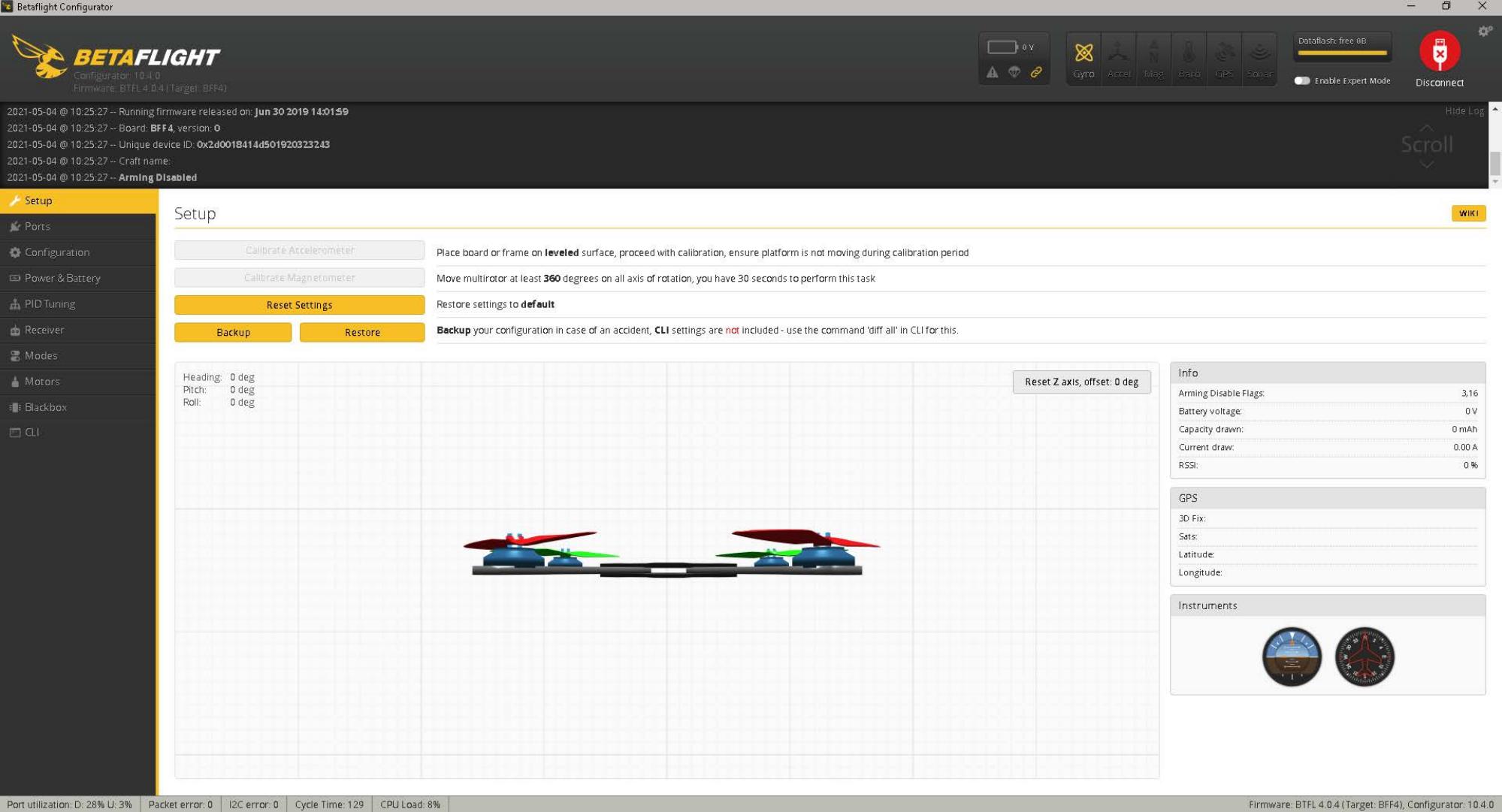Click the Backup button
Viewport: 1502px width, 812px height.
coord(233,332)
